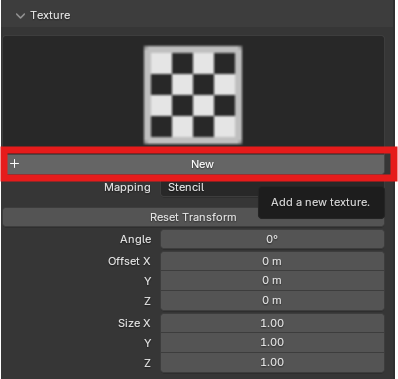Collapse the Texture panel chevron
The image size is (398, 379).
tap(20, 16)
